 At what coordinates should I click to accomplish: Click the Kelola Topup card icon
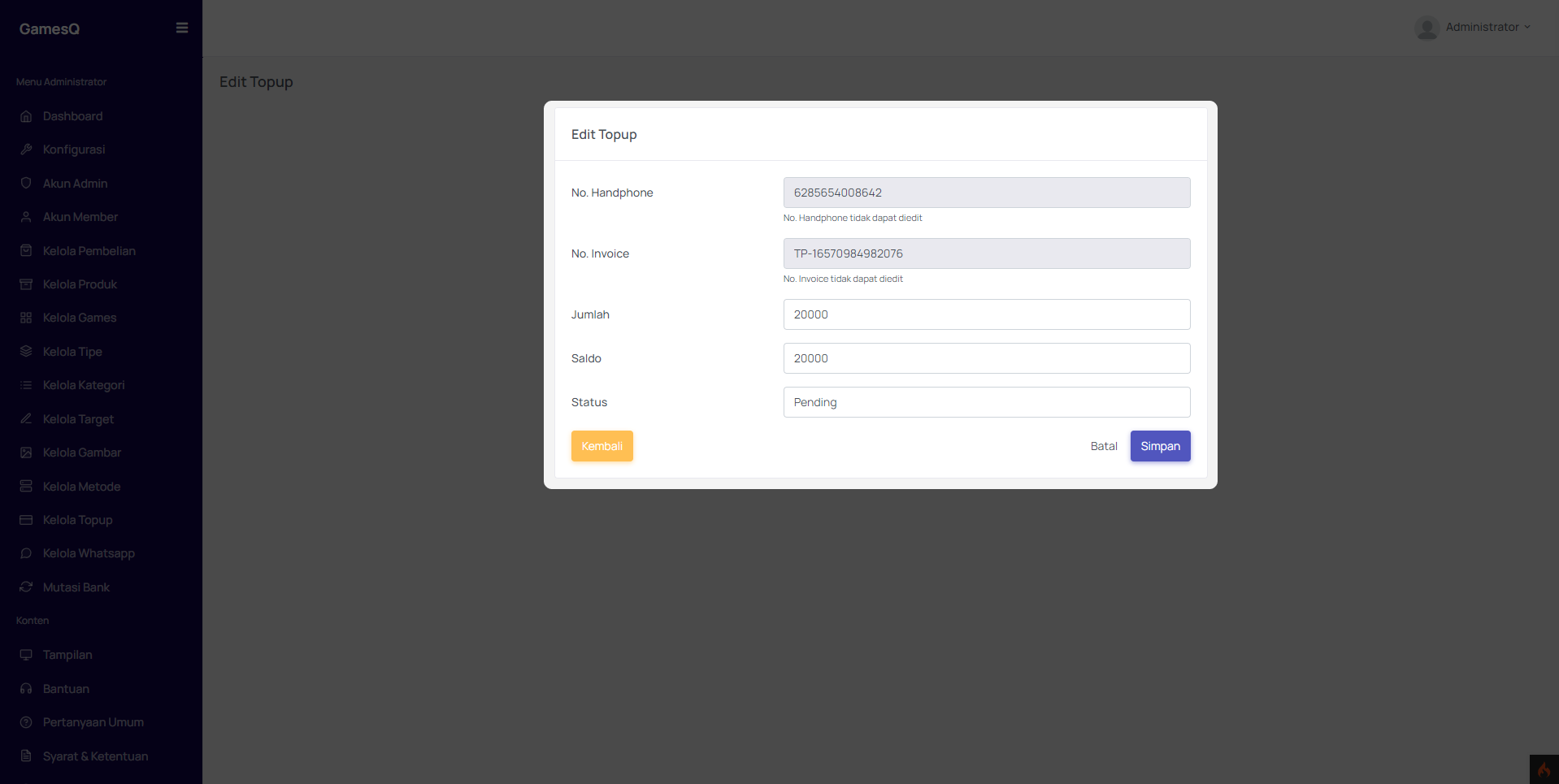[26, 520]
